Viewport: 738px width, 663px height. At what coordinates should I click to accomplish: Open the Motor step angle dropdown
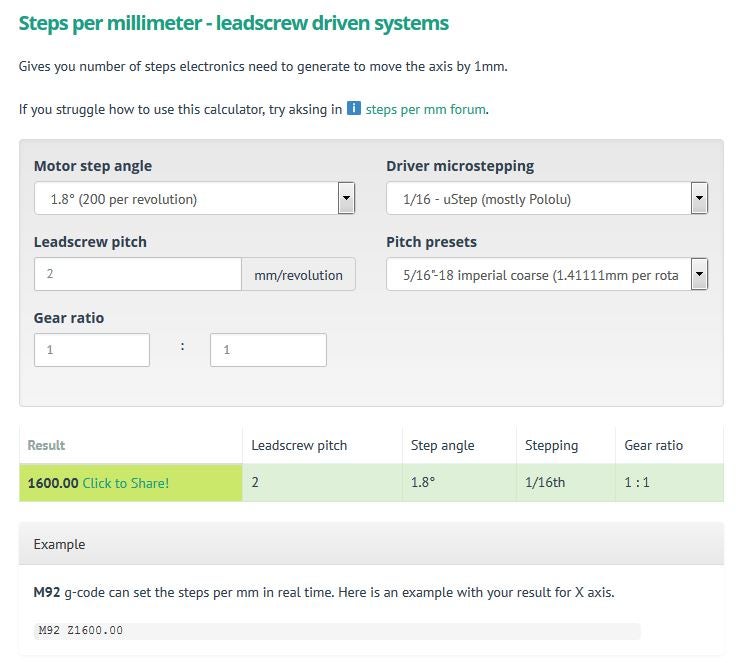click(195, 199)
